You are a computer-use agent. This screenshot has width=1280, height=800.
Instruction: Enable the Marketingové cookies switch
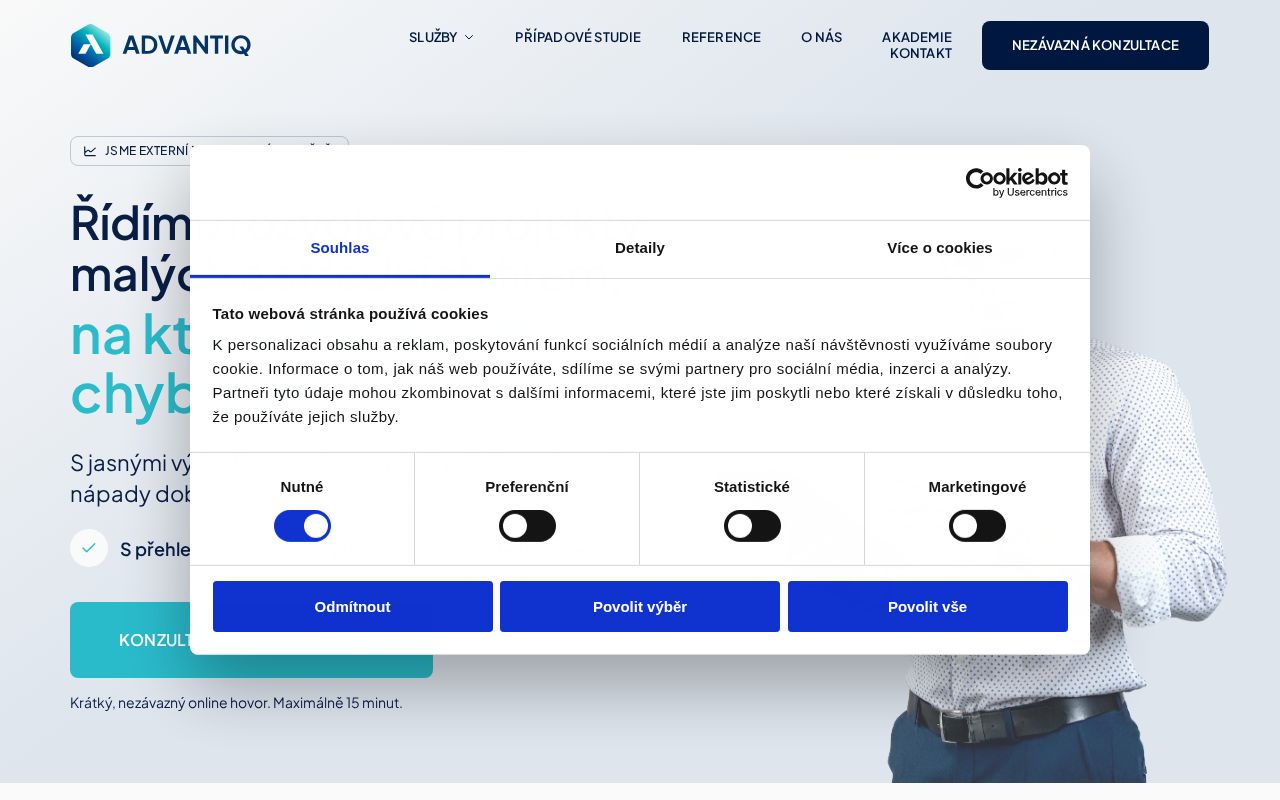[977, 526]
